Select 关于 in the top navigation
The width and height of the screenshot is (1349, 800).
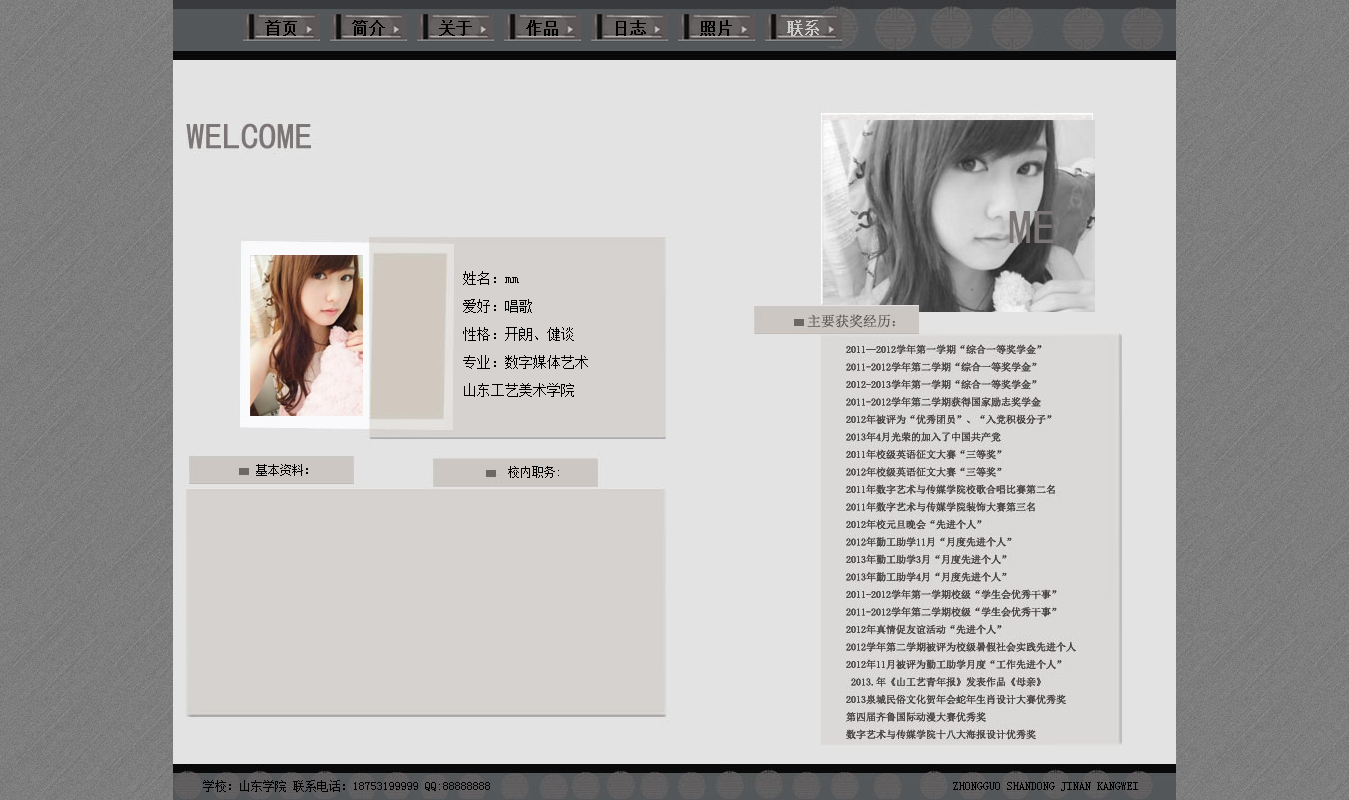[455, 28]
